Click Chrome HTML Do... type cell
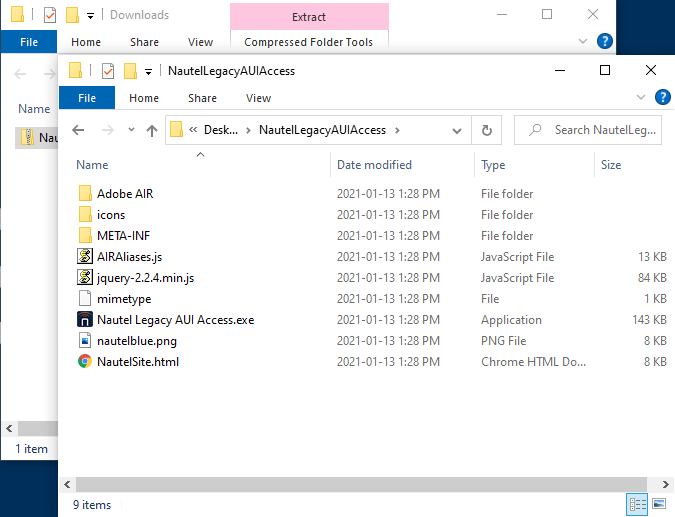The height and width of the screenshot is (517, 675). click(533, 362)
